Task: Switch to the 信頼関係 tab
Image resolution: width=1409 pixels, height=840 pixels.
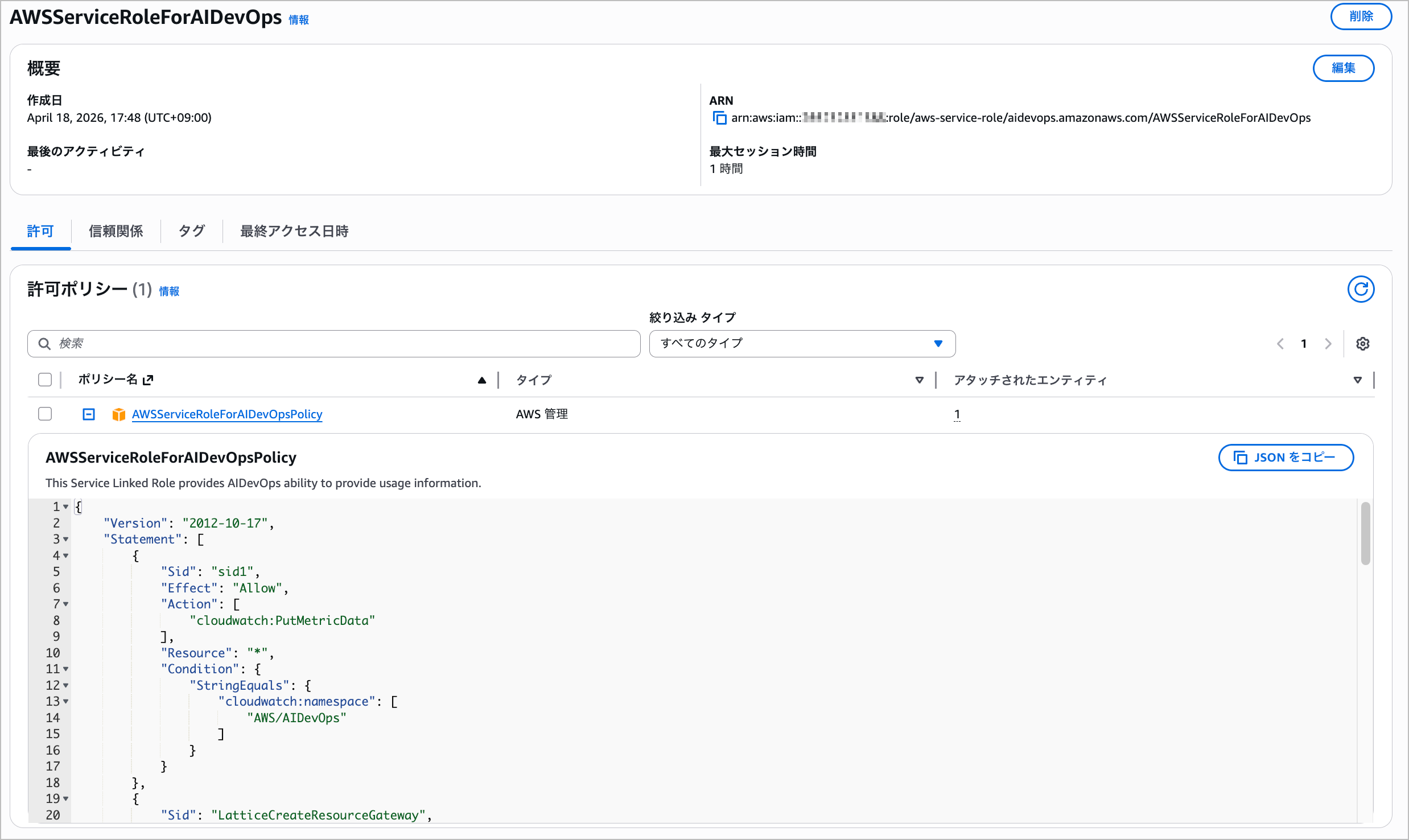Action: [x=116, y=231]
